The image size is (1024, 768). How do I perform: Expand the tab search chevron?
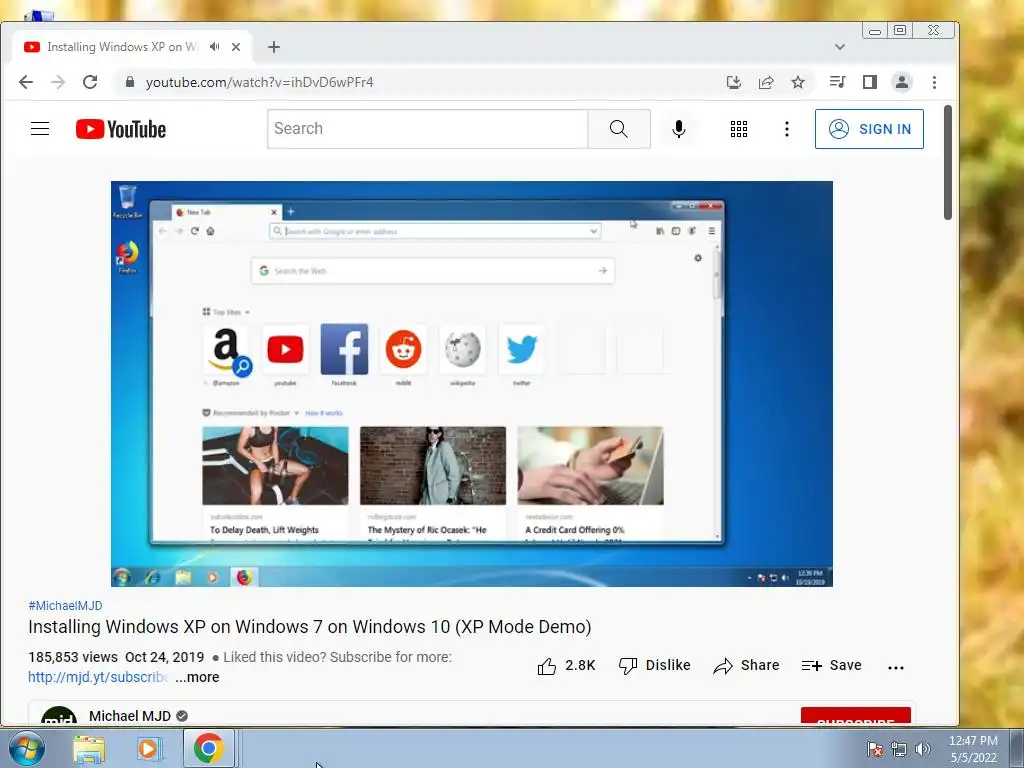(x=840, y=47)
